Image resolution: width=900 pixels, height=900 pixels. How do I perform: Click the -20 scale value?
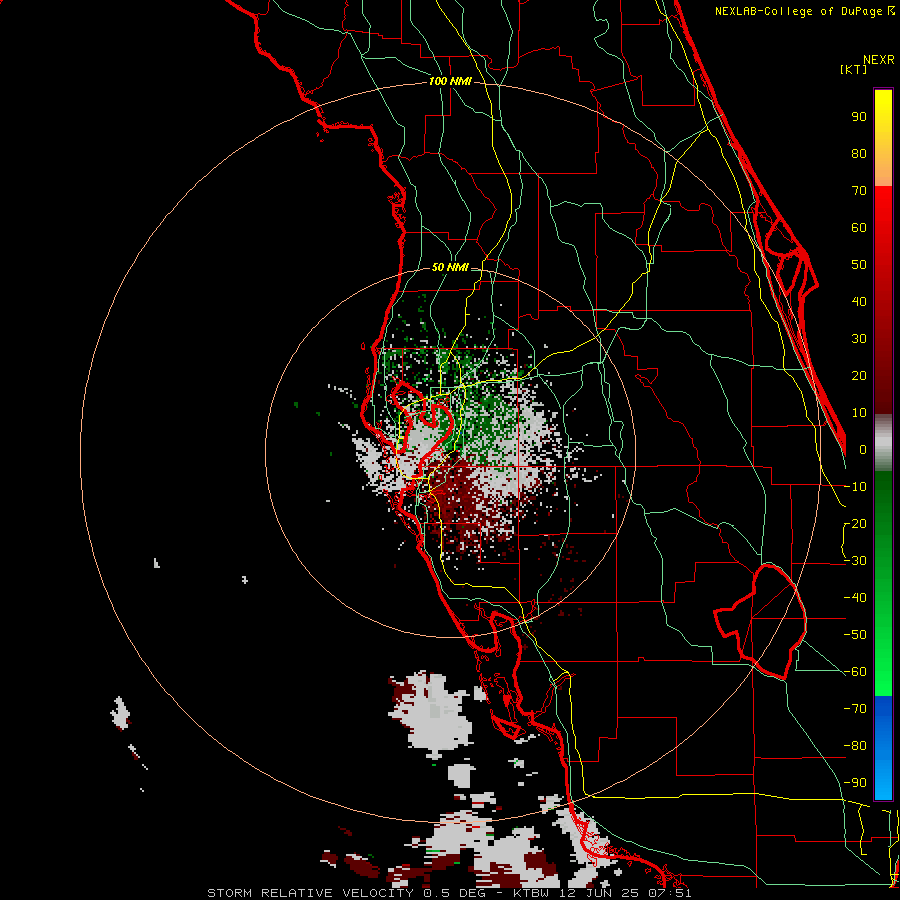point(855,524)
